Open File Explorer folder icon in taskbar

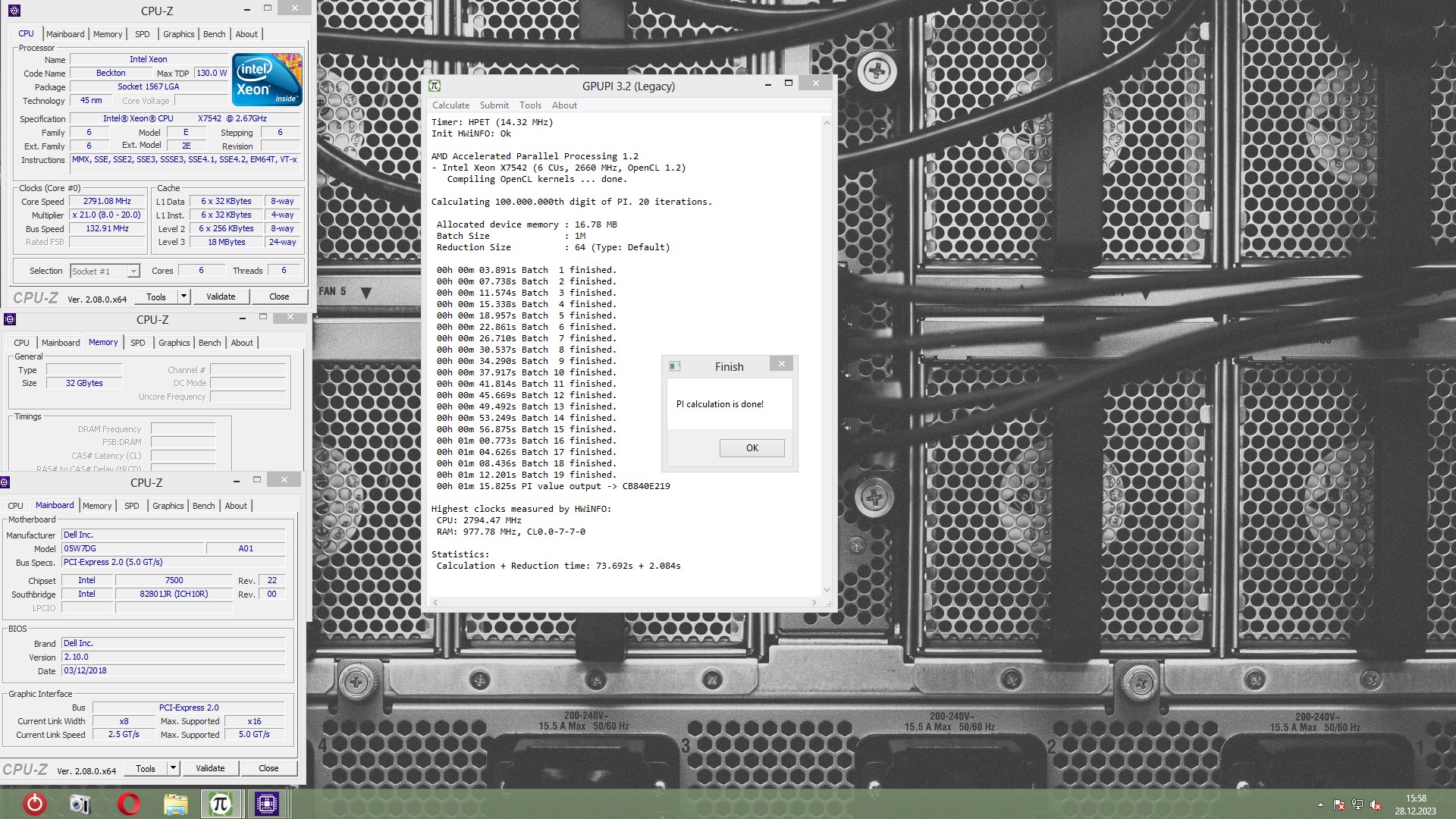(x=175, y=804)
